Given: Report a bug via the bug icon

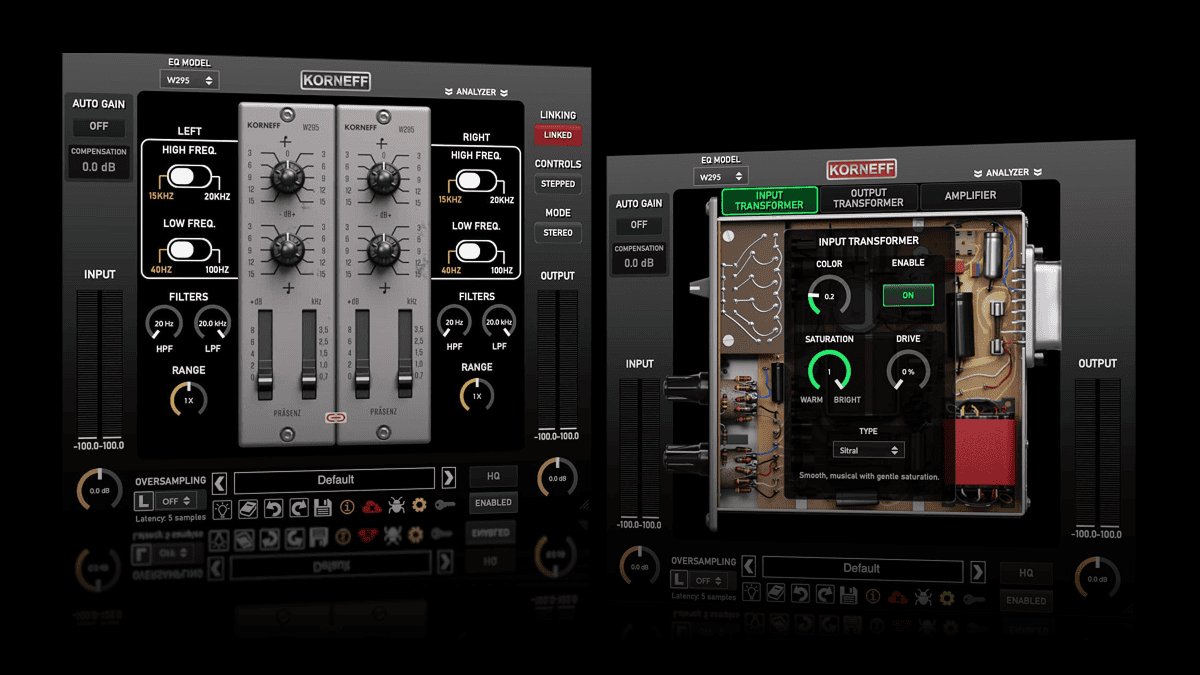Looking at the screenshot, I should click(x=397, y=506).
